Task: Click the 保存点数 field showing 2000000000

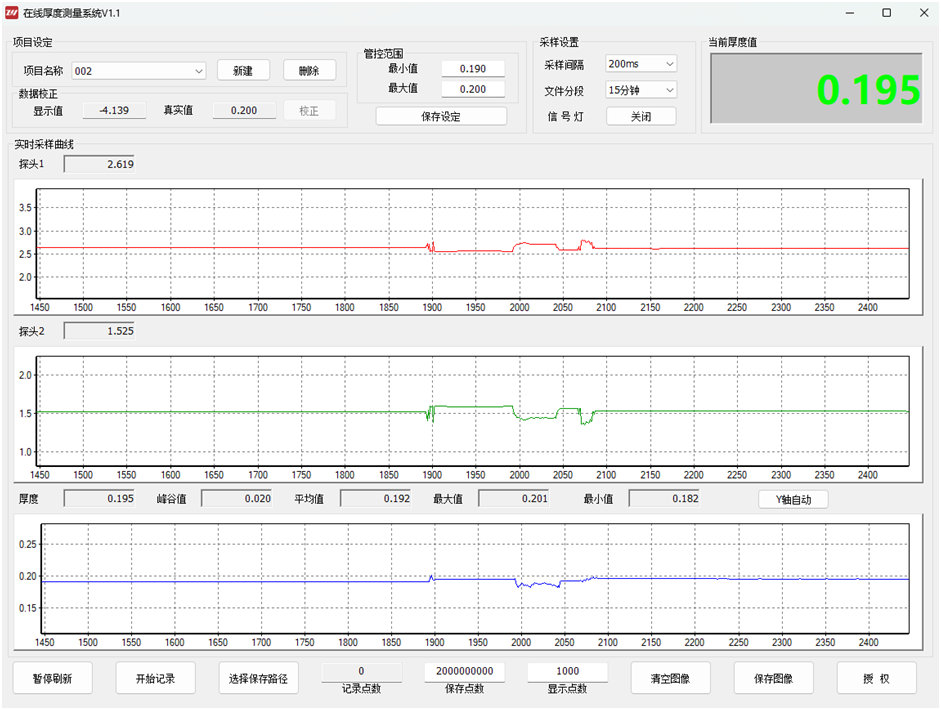Action: tap(464, 671)
